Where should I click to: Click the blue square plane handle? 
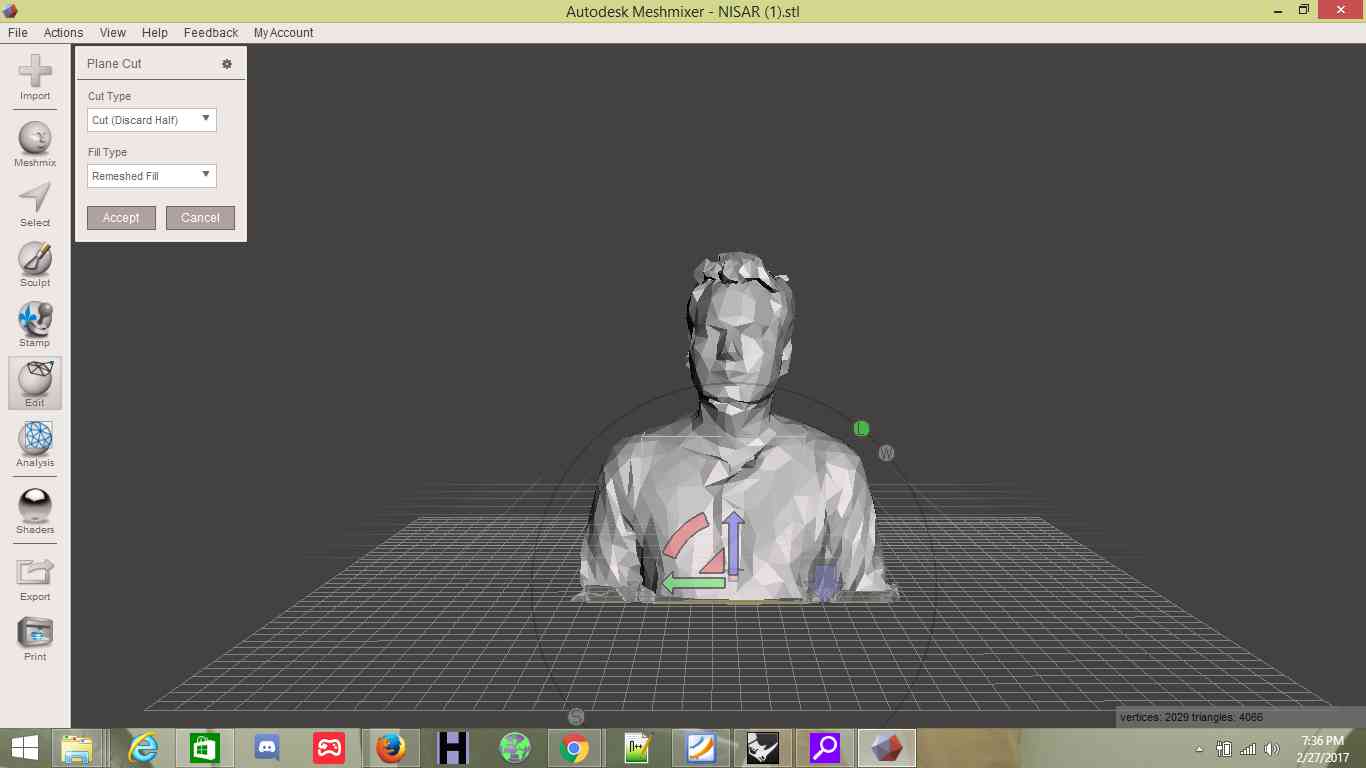(824, 581)
